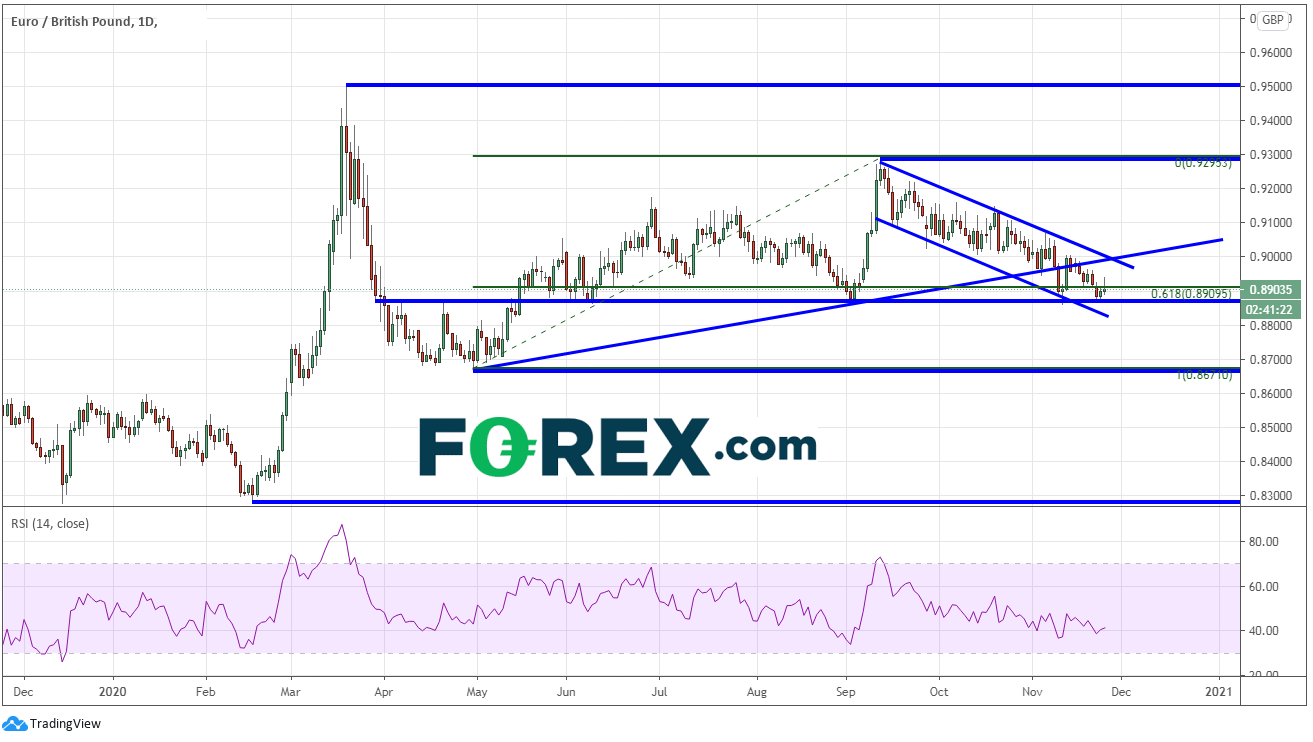This screenshot has height=742, width=1313.
Task: Select the RSI (14, close) indicator label
Action: click(50, 523)
